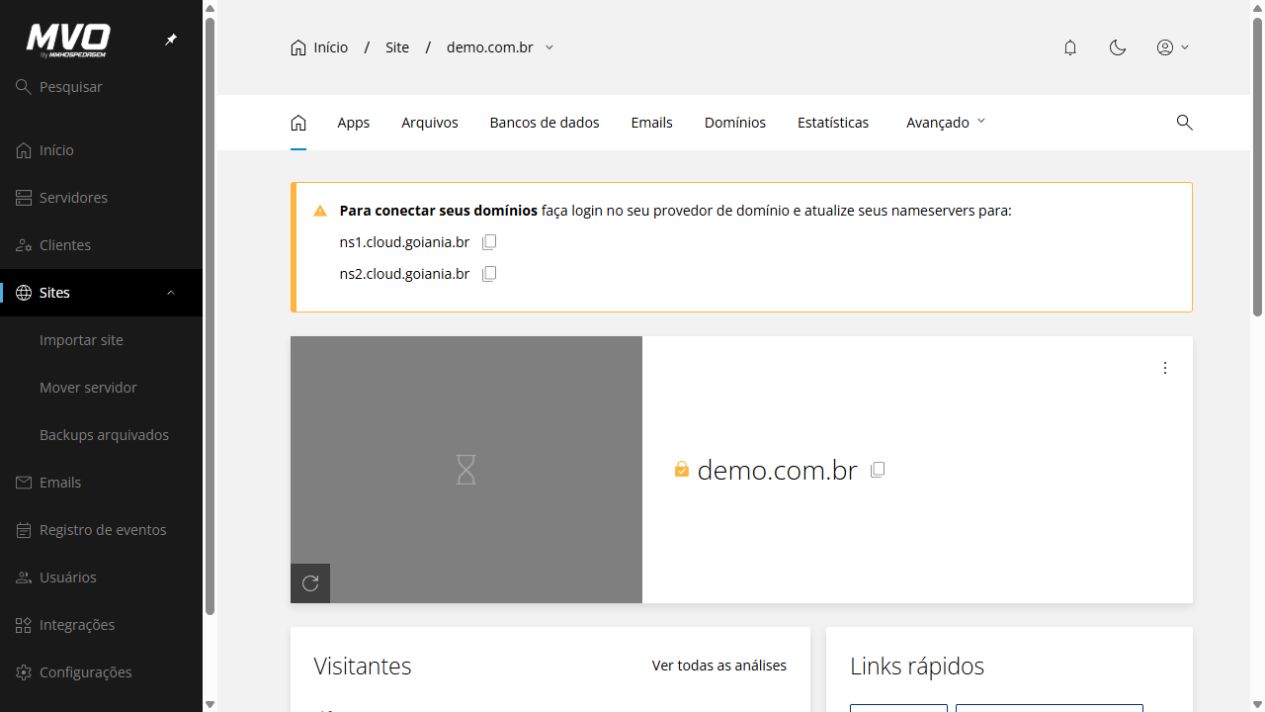
Task: Click the site preview thumbnail
Action: [x=466, y=469]
